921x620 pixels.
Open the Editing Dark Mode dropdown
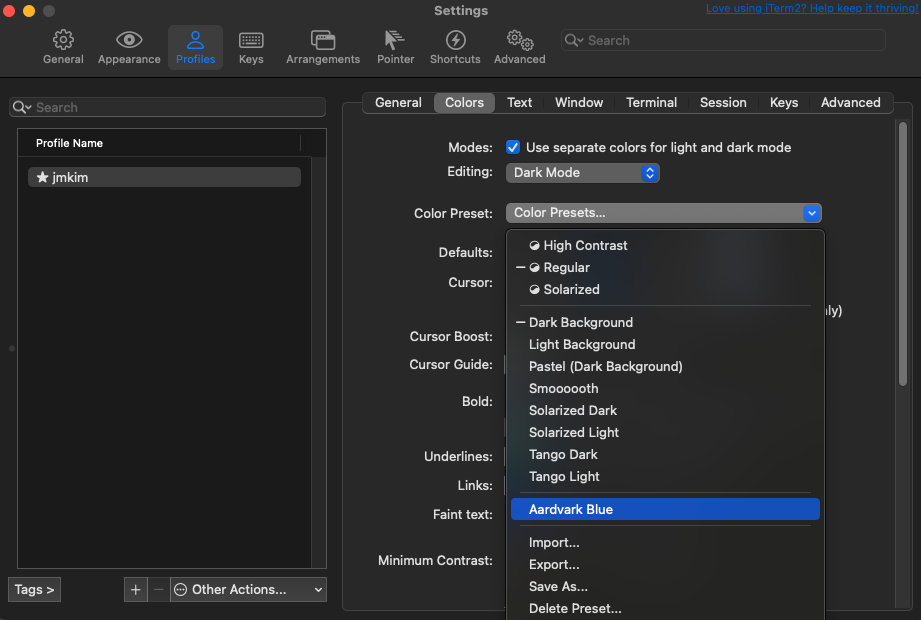pos(583,173)
